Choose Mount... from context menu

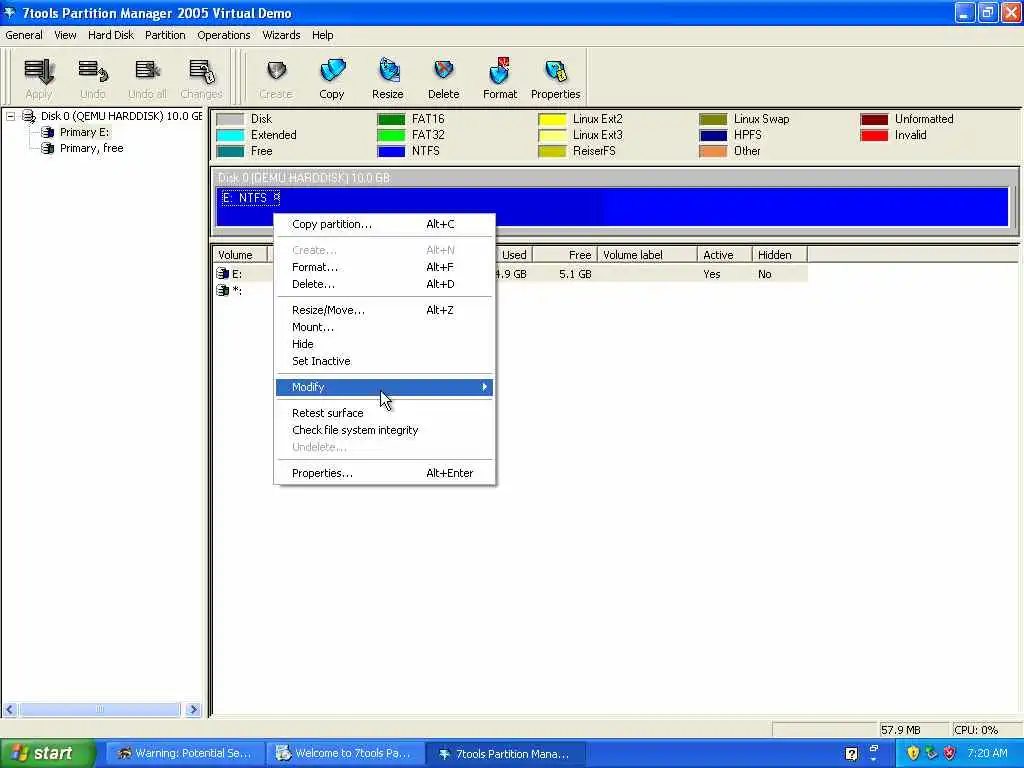[384, 327]
